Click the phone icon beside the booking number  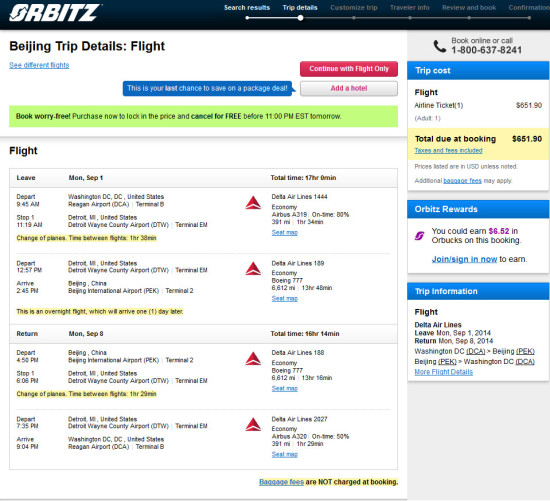point(440,46)
